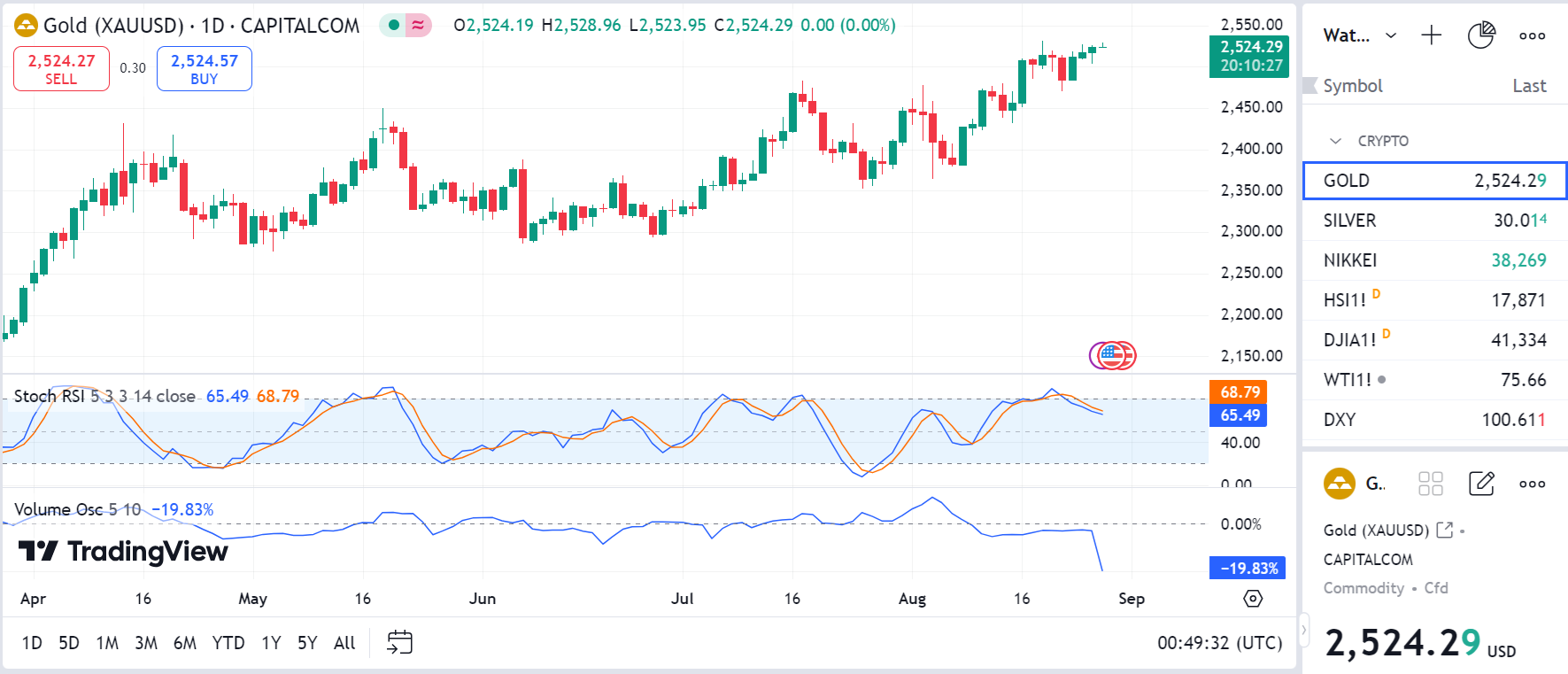Click the current price label on price axis
The height and width of the screenshot is (674, 1568).
(1249, 56)
